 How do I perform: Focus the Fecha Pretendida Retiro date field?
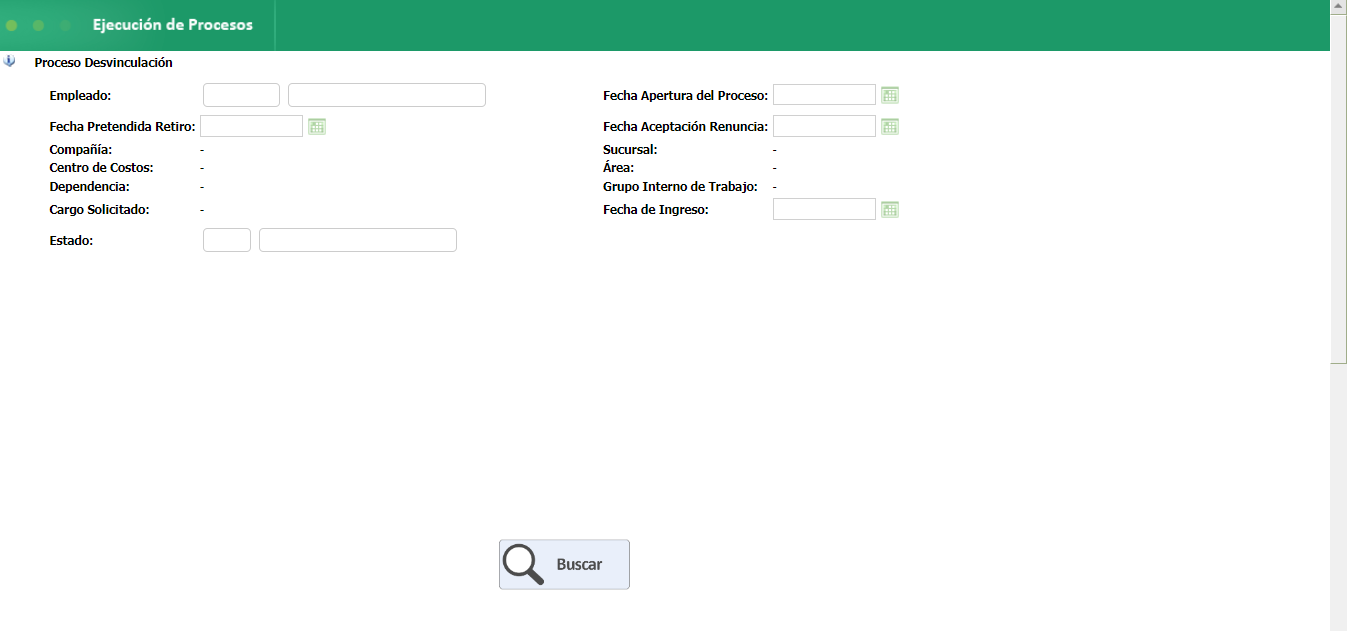[252, 126]
